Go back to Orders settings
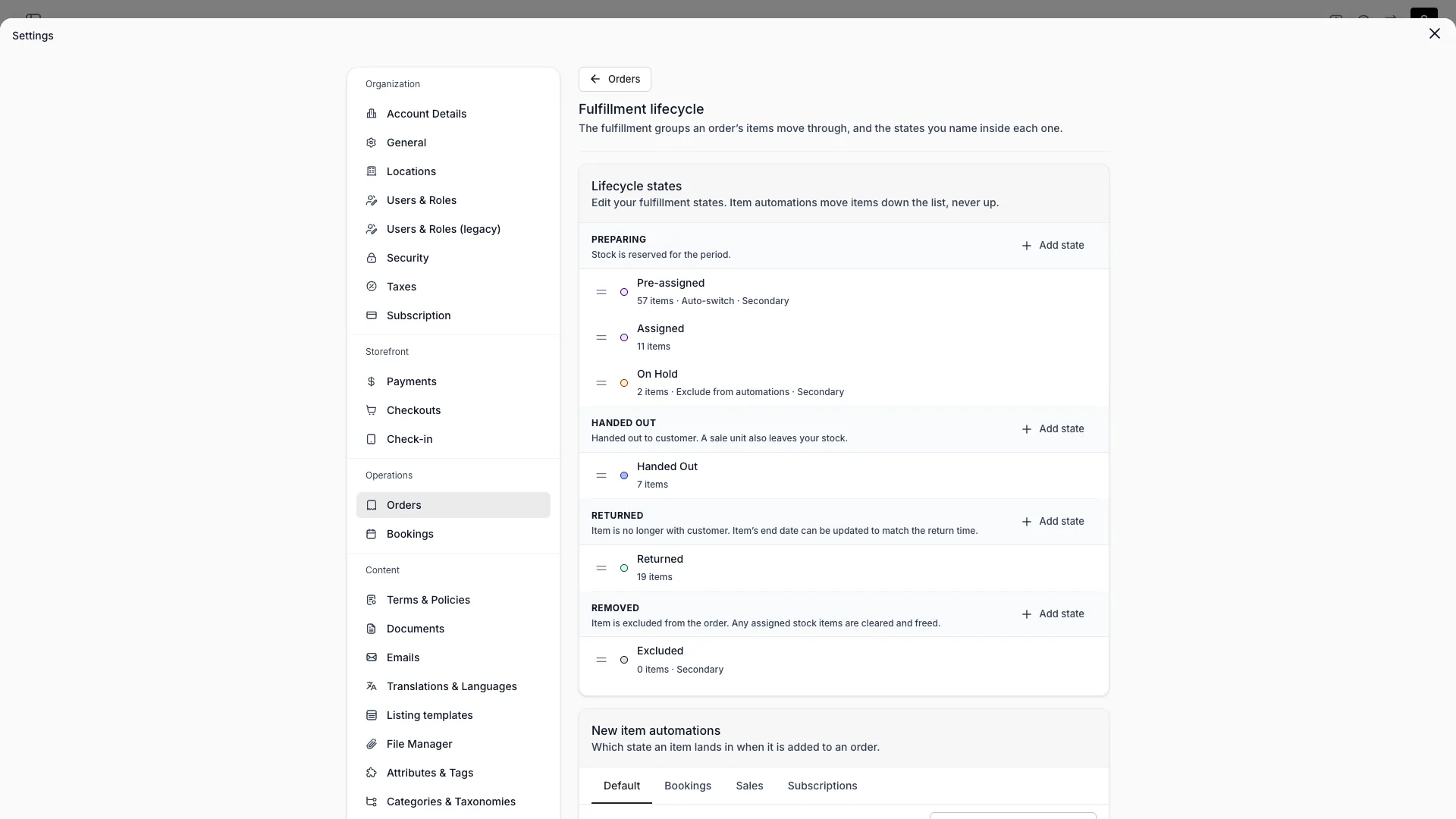This screenshot has width=1456, height=819. 615,79
